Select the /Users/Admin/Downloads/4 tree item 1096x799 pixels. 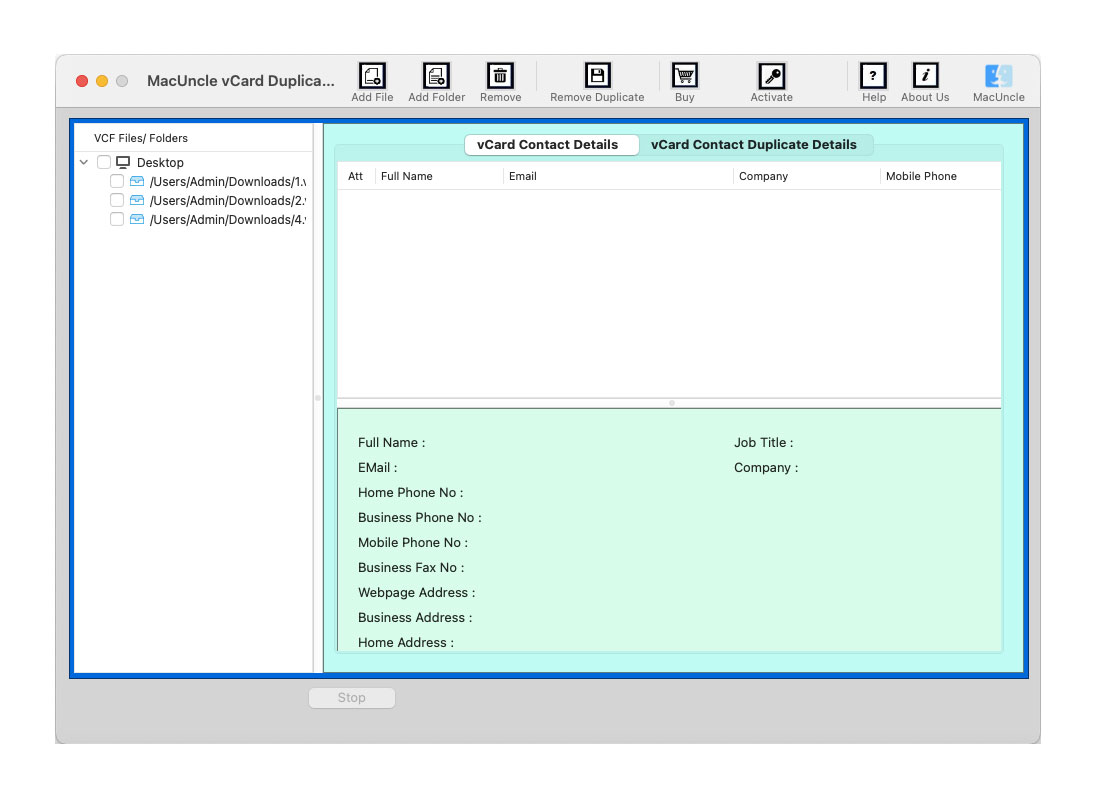(228, 219)
